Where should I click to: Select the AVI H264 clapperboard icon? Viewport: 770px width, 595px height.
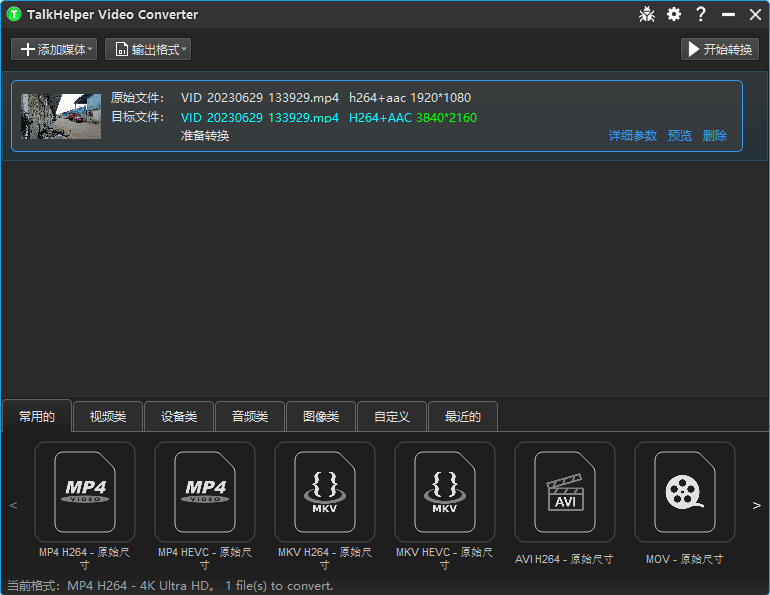[565, 492]
